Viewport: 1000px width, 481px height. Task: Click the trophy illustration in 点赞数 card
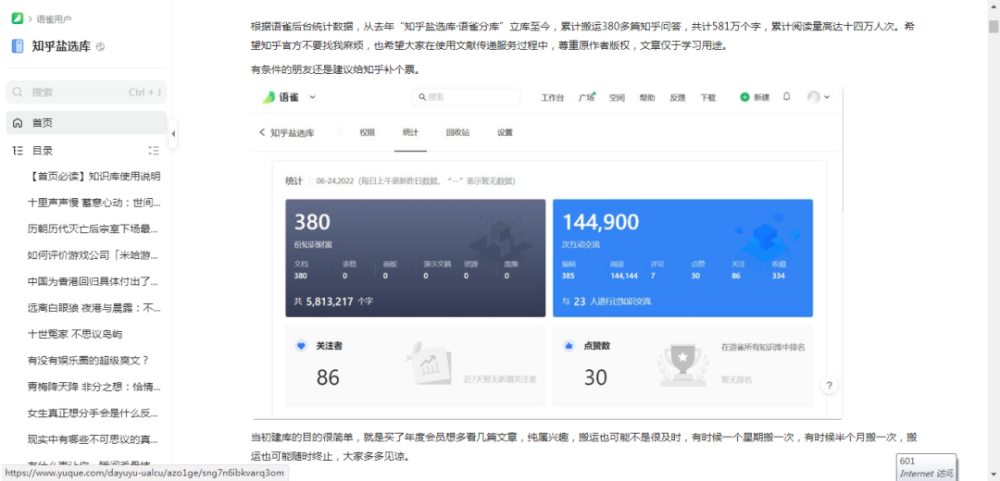pos(682,365)
